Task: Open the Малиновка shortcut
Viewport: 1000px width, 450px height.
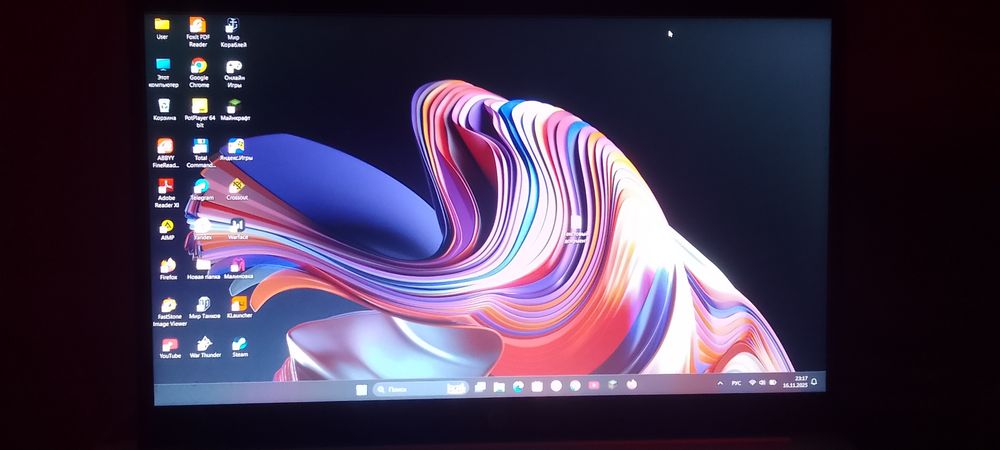Action: (238, 268)
